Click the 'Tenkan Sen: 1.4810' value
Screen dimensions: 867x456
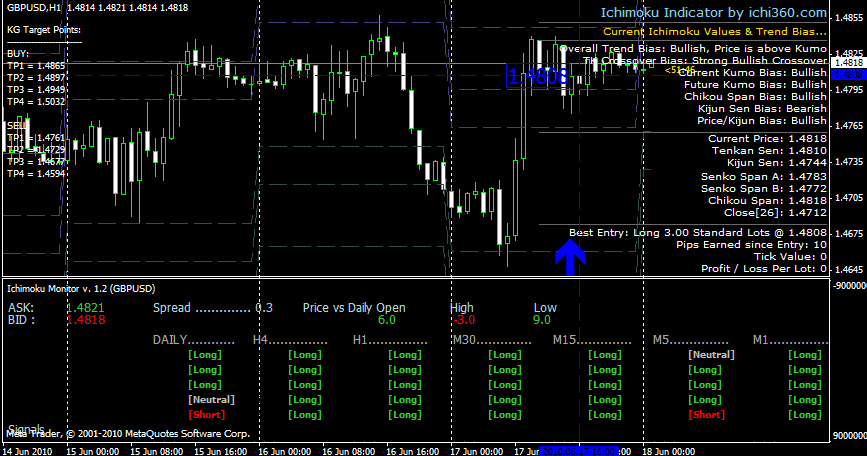[x=770, y=150]
